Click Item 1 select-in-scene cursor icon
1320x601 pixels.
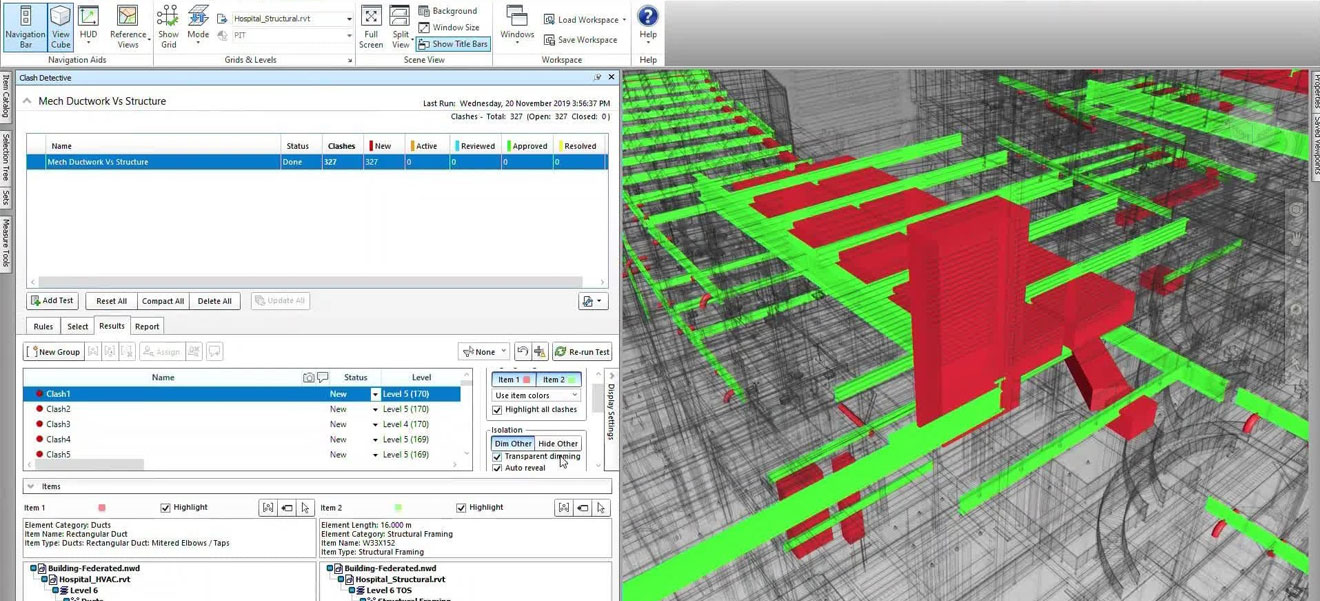point(305,508)
